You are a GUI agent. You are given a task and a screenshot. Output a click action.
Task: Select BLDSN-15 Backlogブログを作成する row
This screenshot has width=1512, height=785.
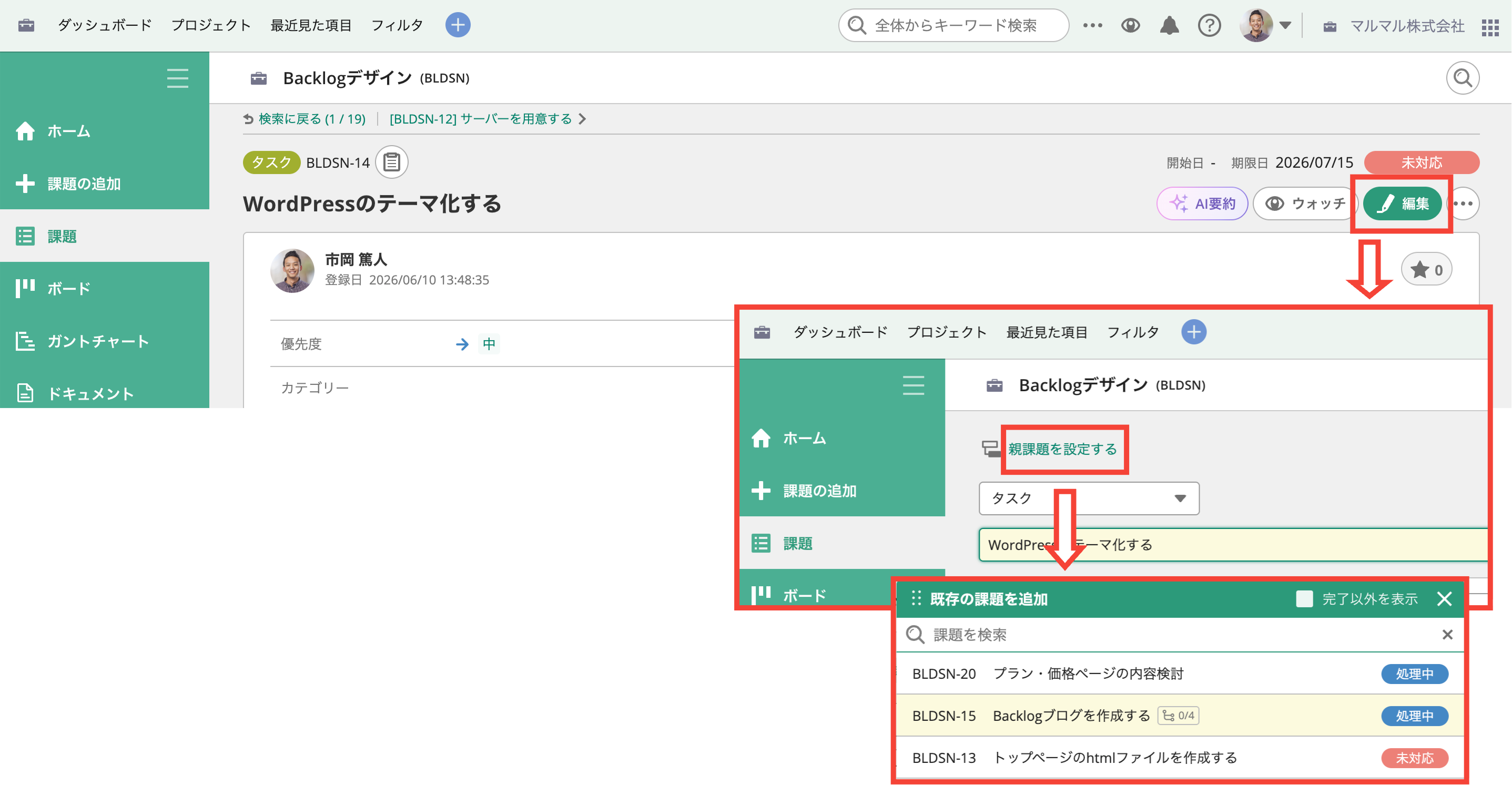(x=1180, y=716)
